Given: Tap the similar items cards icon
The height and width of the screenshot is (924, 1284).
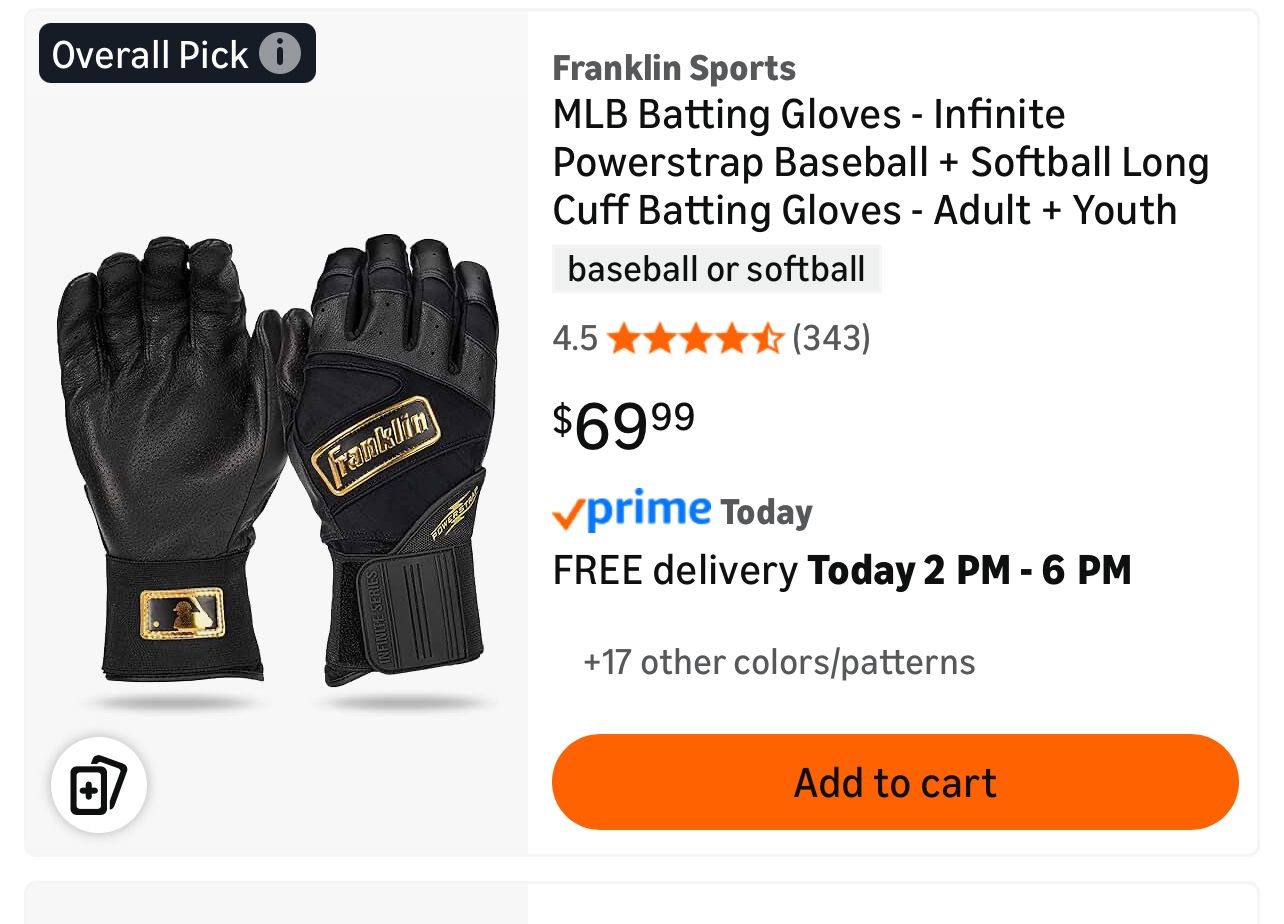Looking at the screenshot, I should pos(99,786).
